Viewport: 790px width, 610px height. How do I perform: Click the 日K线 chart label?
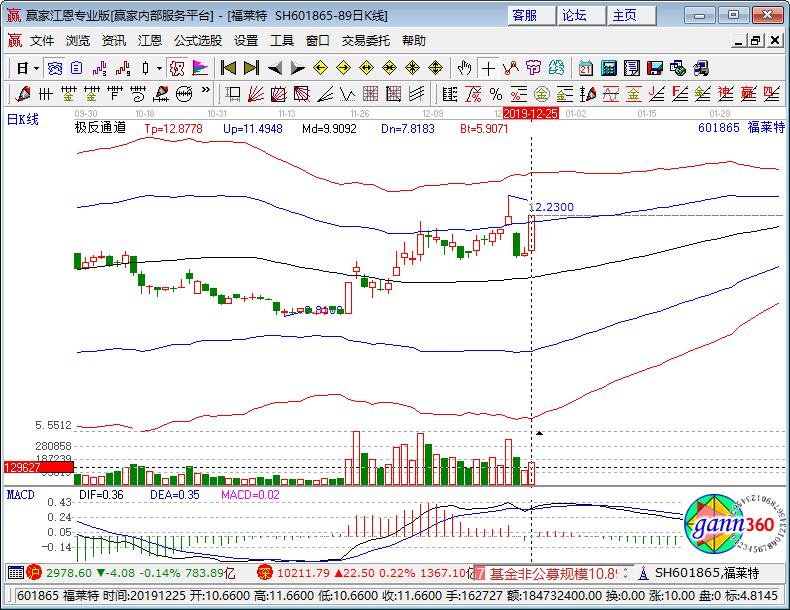point(23,119)
